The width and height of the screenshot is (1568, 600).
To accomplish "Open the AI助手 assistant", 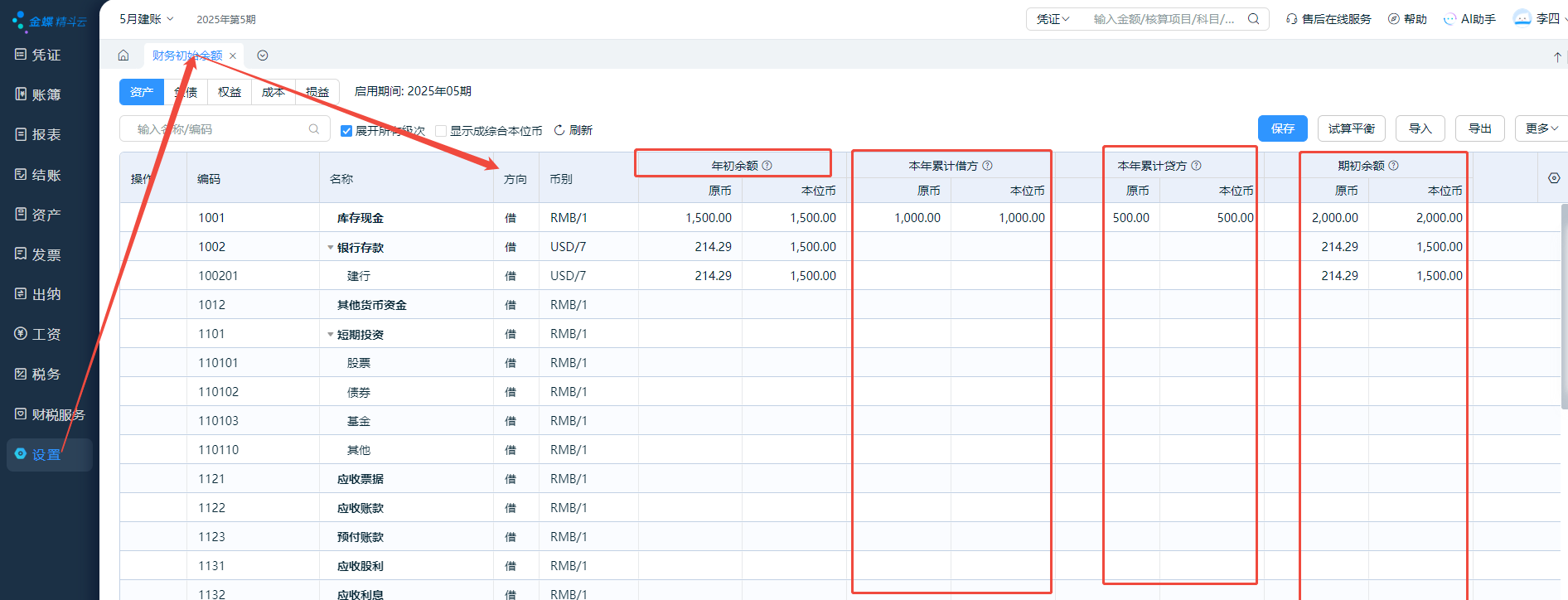I will [x=1469, y=19].
